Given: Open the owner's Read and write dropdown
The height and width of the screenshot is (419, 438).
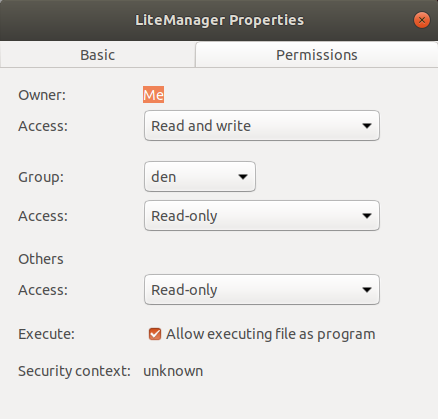Looking at the screenshot, I should [x=262, y=126].
